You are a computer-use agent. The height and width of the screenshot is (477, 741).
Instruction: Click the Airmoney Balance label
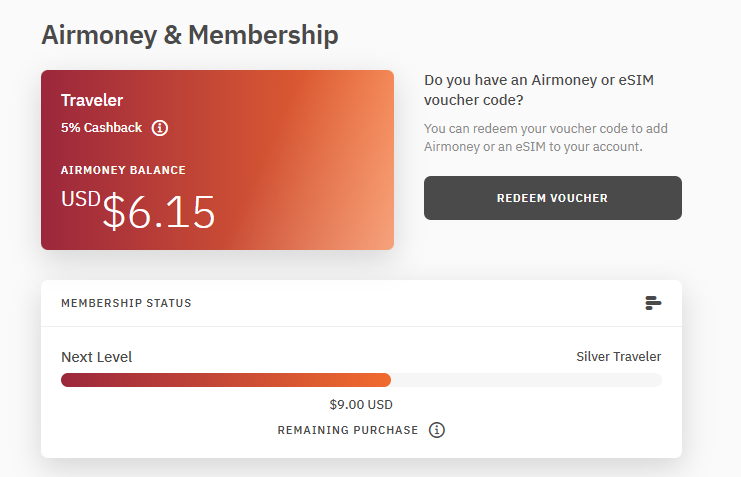click(x=123, y=170)
